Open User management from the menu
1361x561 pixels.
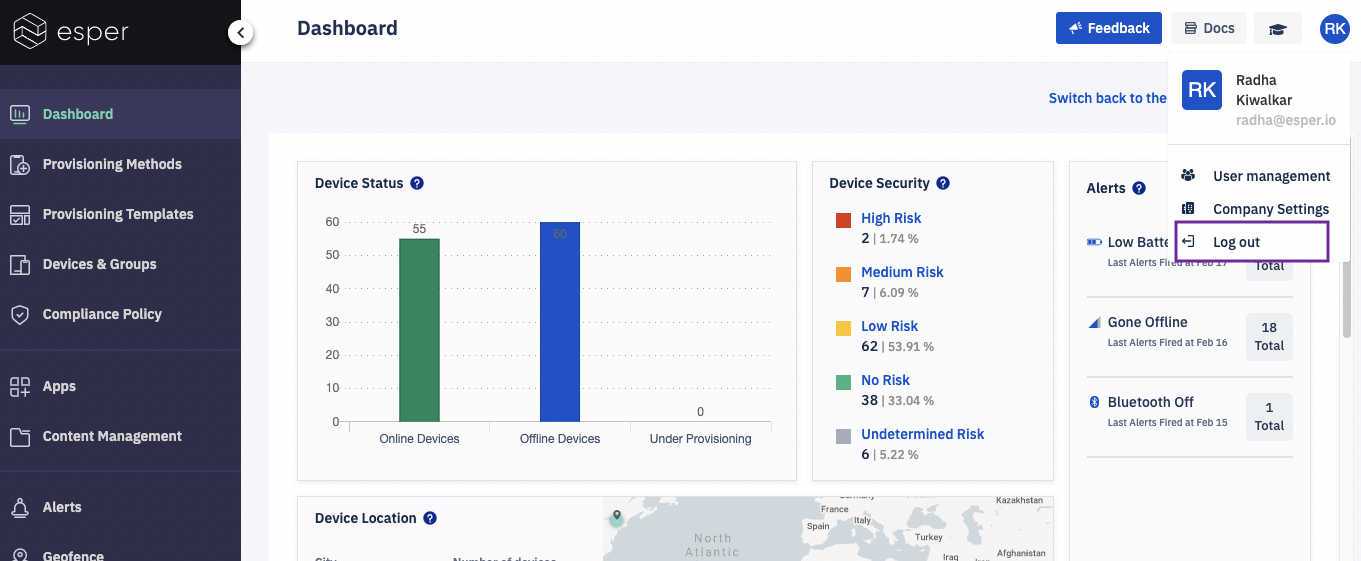coord(1271,176)
